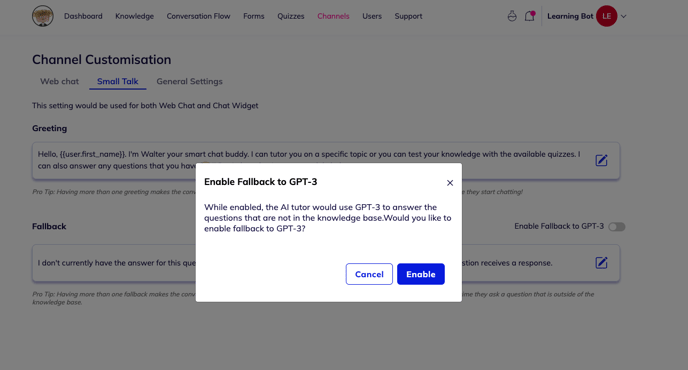
Task: Expand the Learning Bot account dropdown arrow
Action: [x=624, y=17]
